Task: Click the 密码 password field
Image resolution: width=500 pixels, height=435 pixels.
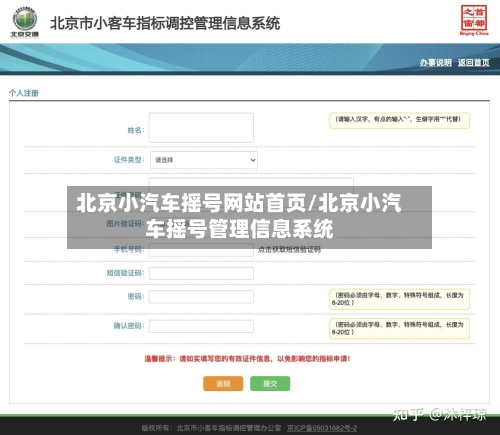Action: (201, 297)
